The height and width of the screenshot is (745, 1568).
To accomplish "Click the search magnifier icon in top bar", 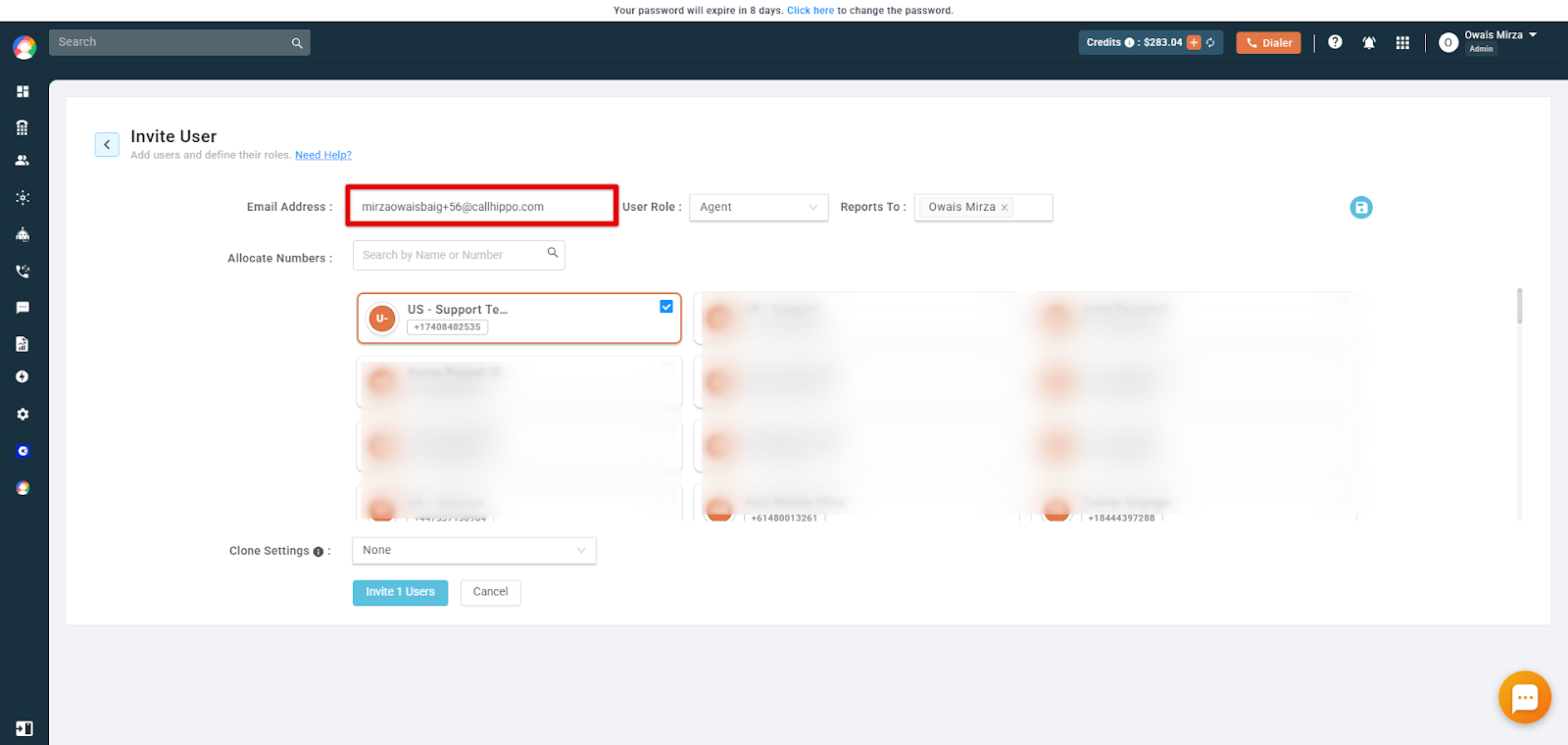I will [x=297, y=43].
